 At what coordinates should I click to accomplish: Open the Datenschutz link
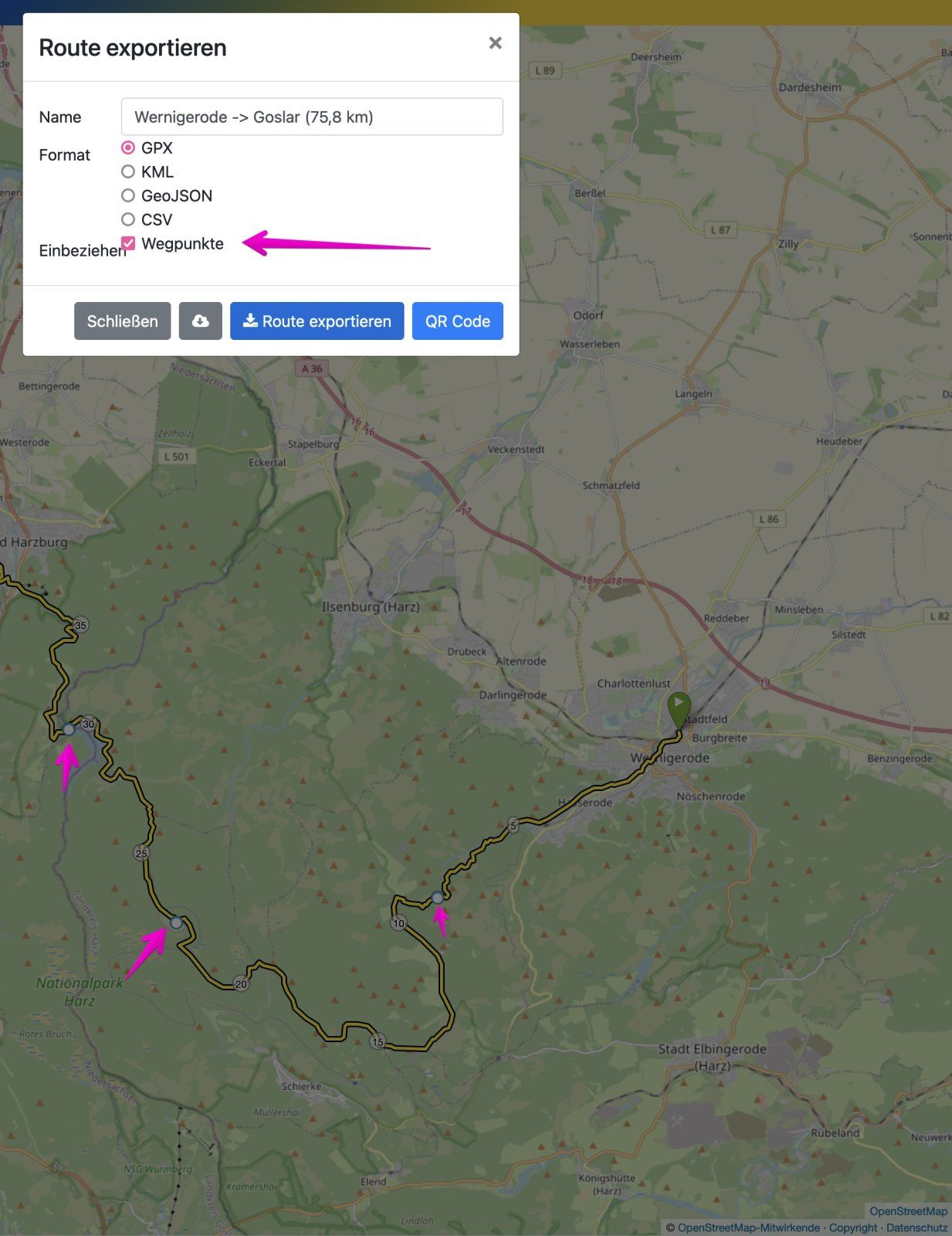[916, 1228]
